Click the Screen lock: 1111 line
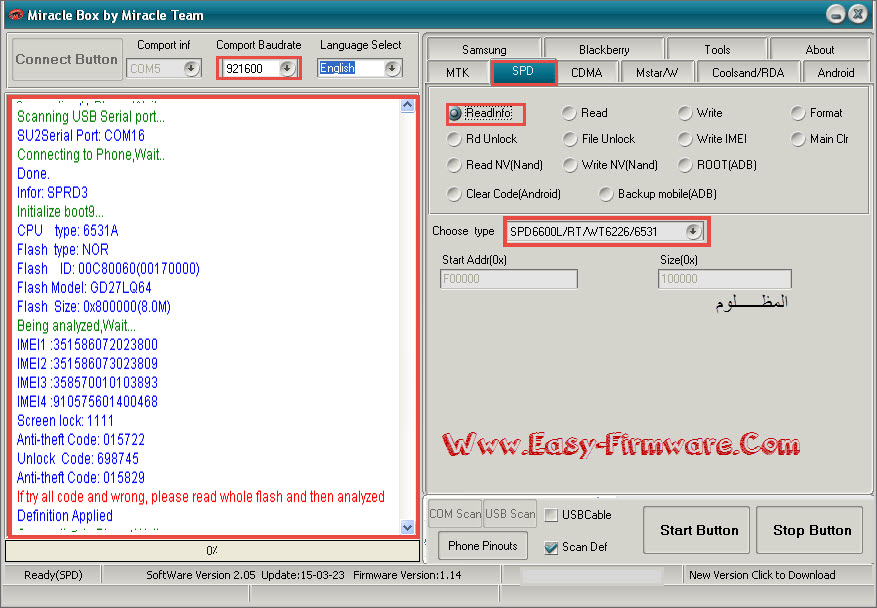 65,421
